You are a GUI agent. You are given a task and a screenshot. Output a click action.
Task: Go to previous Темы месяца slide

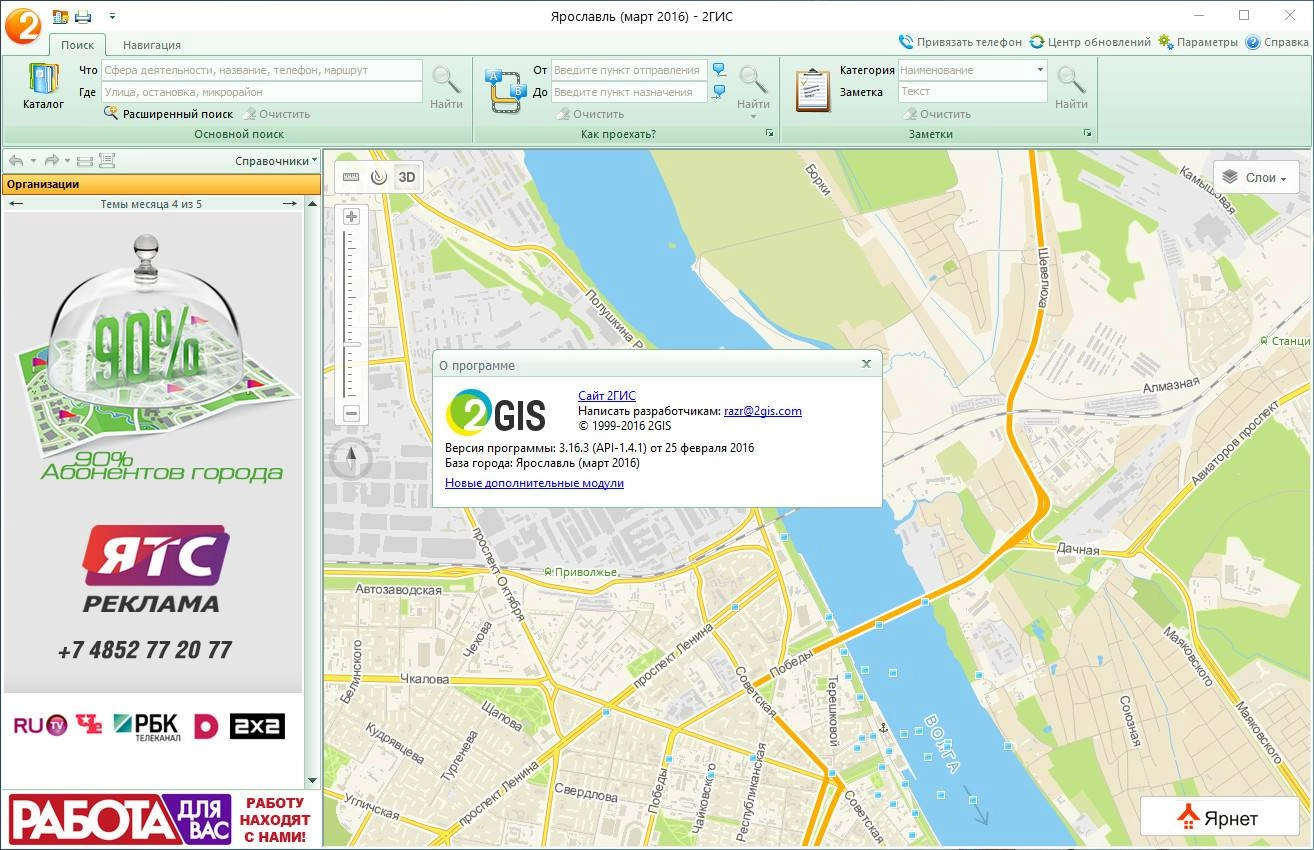point(15,204)
